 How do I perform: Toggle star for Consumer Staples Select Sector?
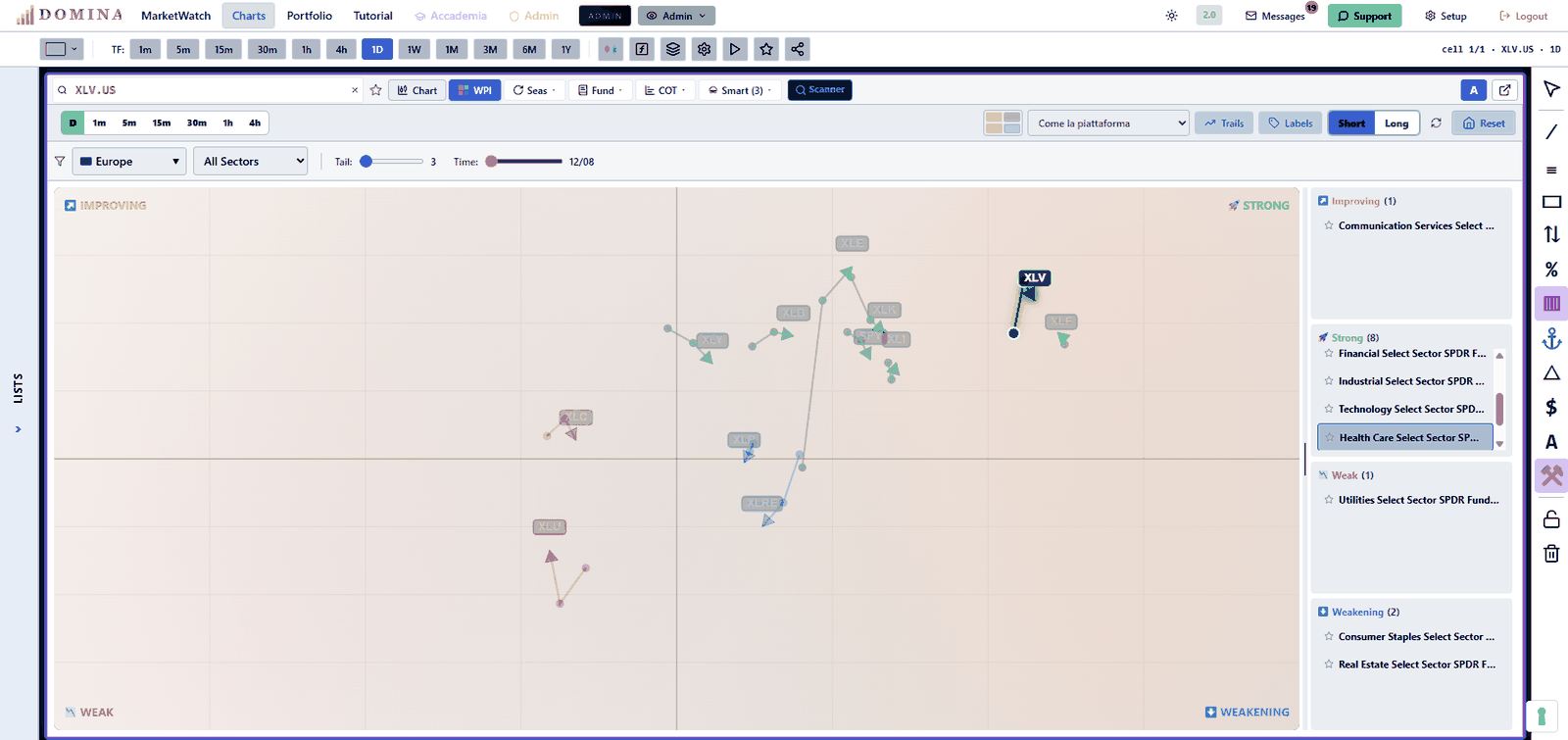point(1329,637)
